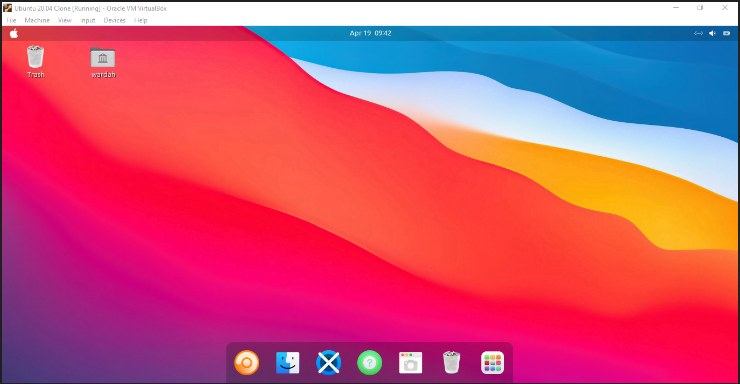Open the date and time clock menu
The height and width of the screenshot is (384, 740).
(370, 33)
